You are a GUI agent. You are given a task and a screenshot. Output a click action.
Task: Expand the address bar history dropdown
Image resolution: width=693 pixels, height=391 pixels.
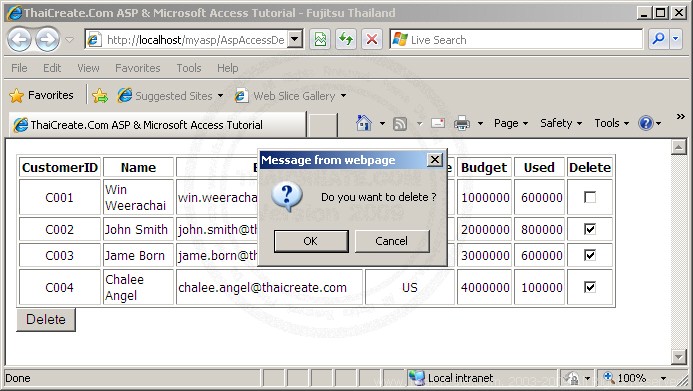click(295, 40)
